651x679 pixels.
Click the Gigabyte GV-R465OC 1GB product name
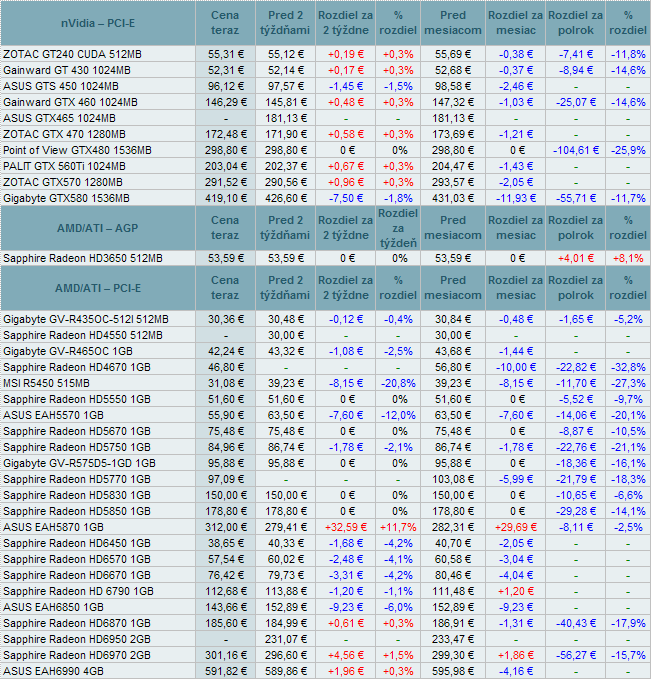(68, 352)
